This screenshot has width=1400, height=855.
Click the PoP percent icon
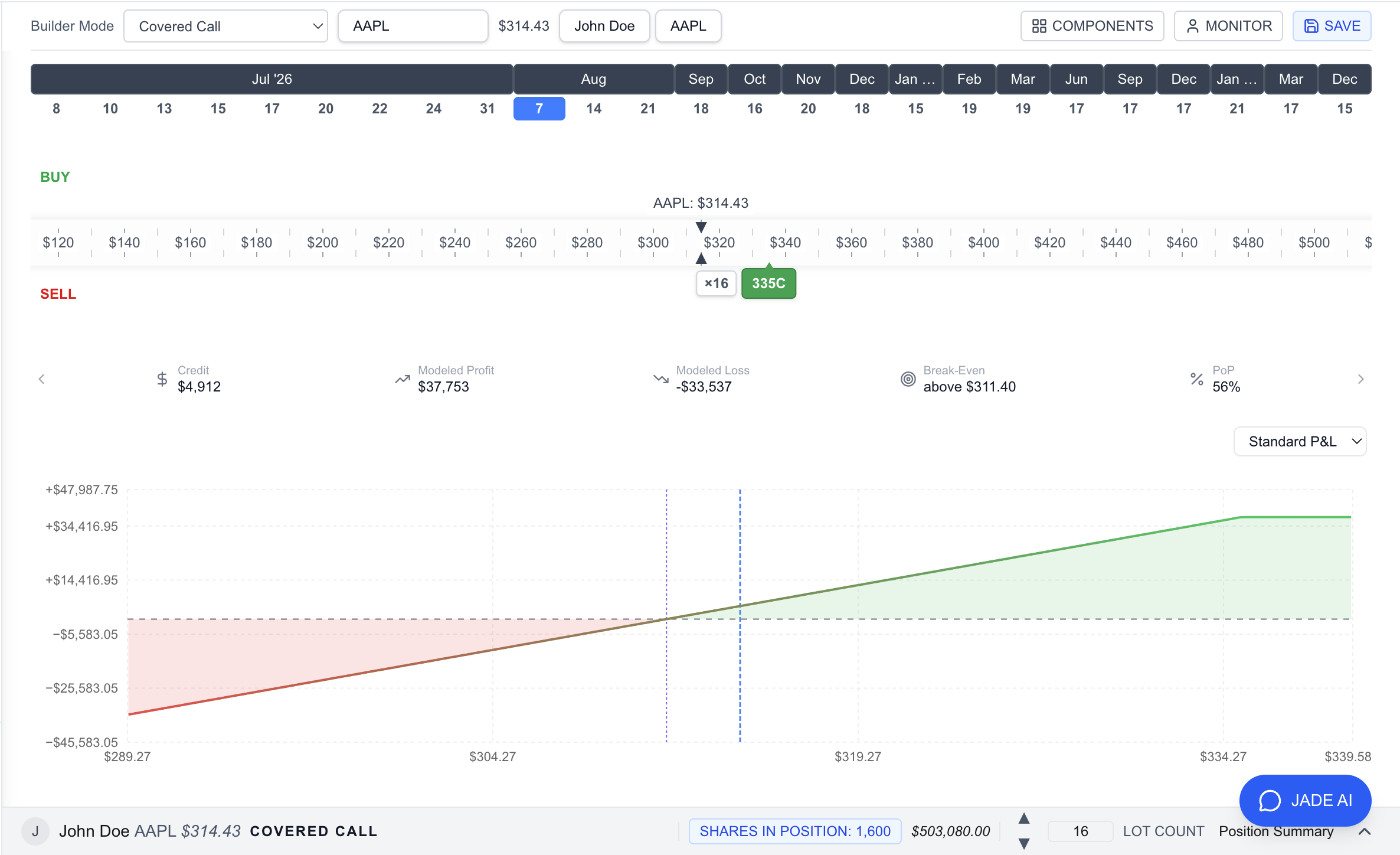(x=1197, y=379)
